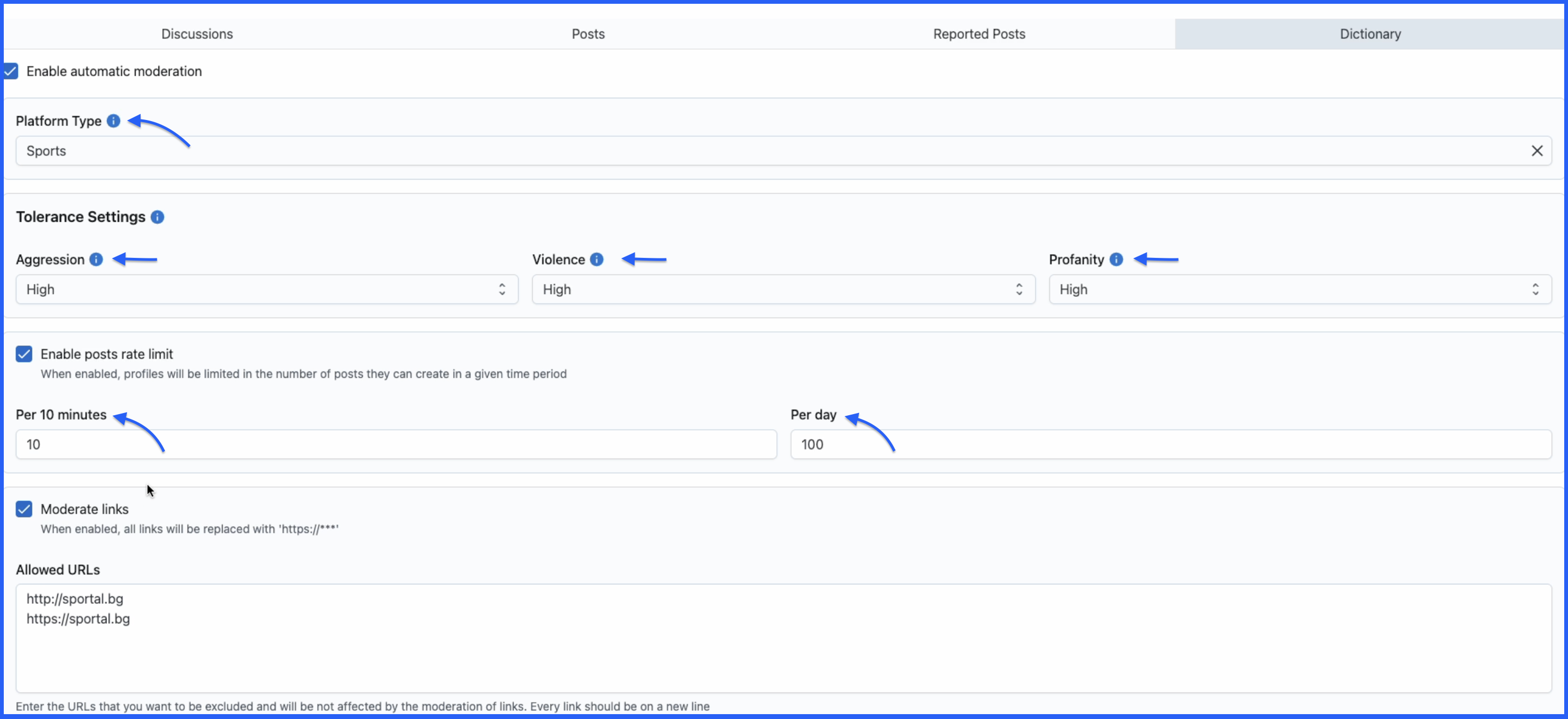
Task: Open the Aggression tolerance dropdown
Action: 267,289
